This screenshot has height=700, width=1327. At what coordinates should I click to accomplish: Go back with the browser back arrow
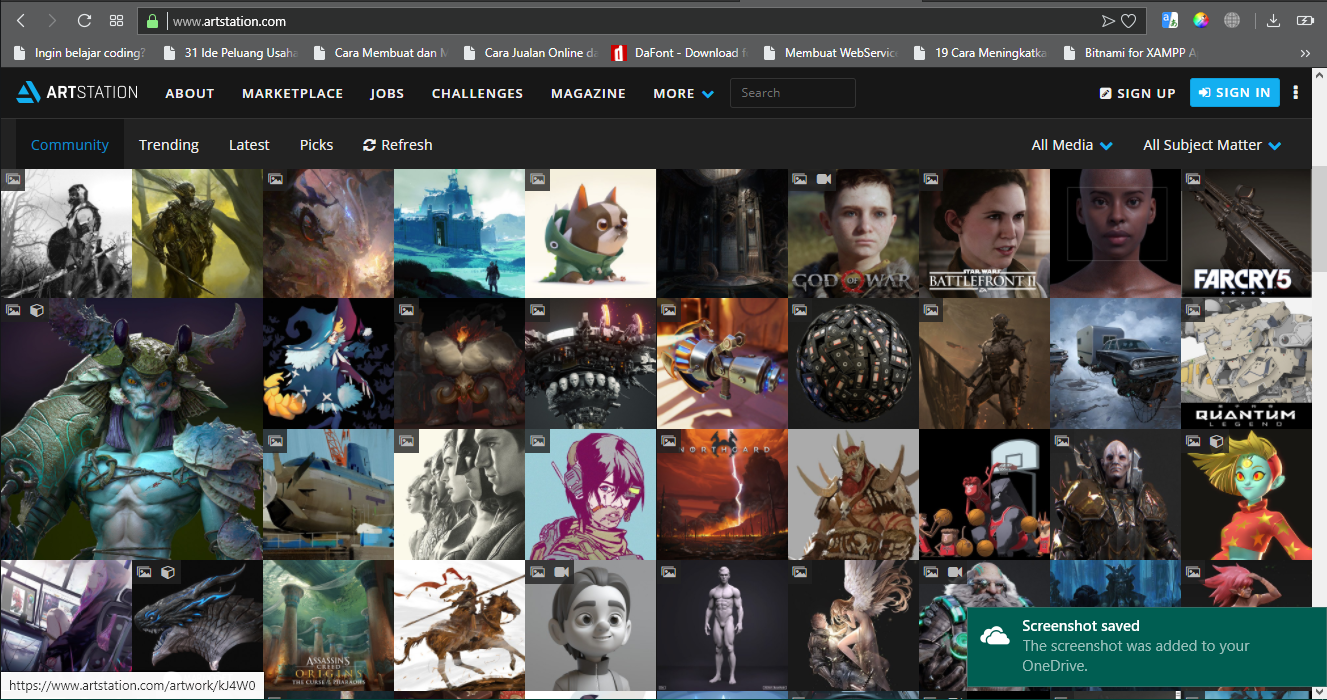pyautogui.click(x=21, y=20)
